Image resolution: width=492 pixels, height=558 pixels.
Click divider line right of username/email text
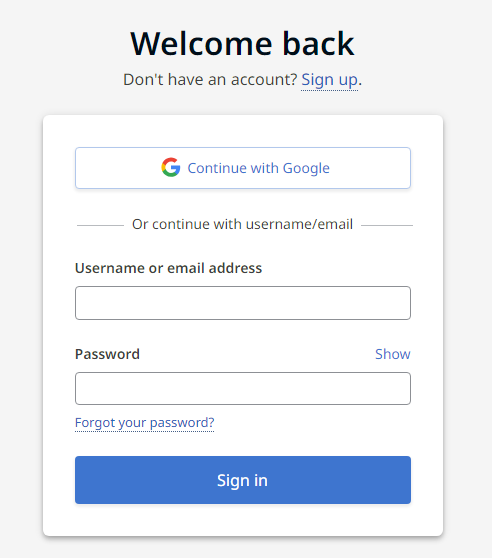(387, 225)
